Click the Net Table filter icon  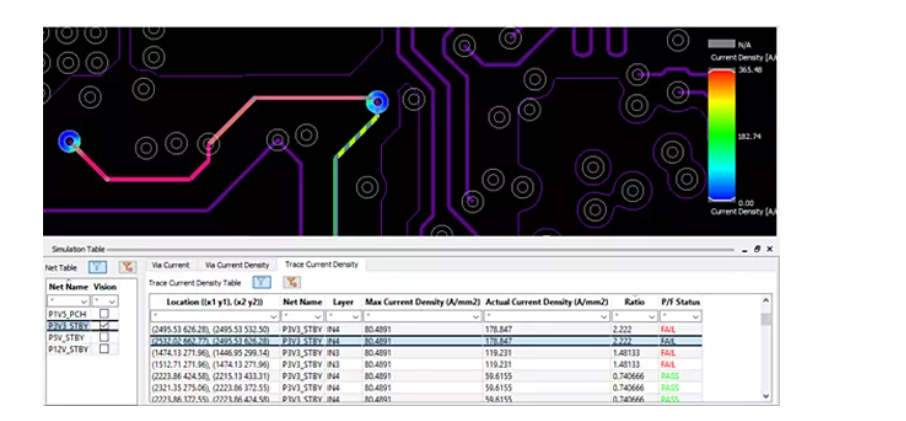tap(99, 266)
